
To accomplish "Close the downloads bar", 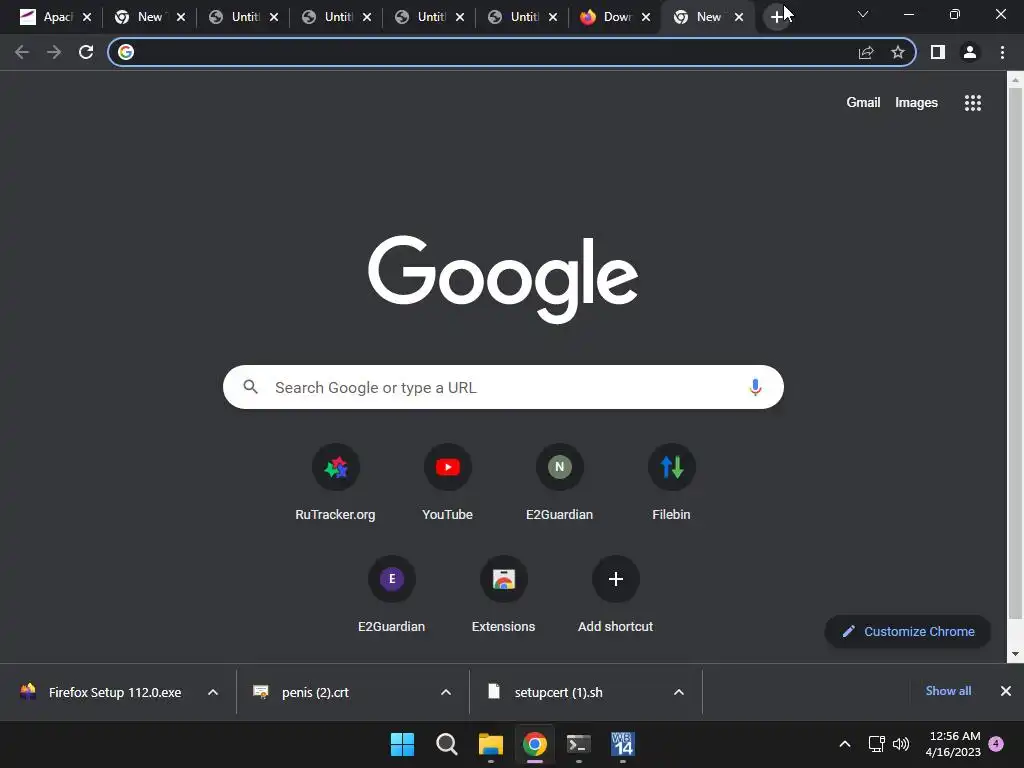I will point(1006,691).
